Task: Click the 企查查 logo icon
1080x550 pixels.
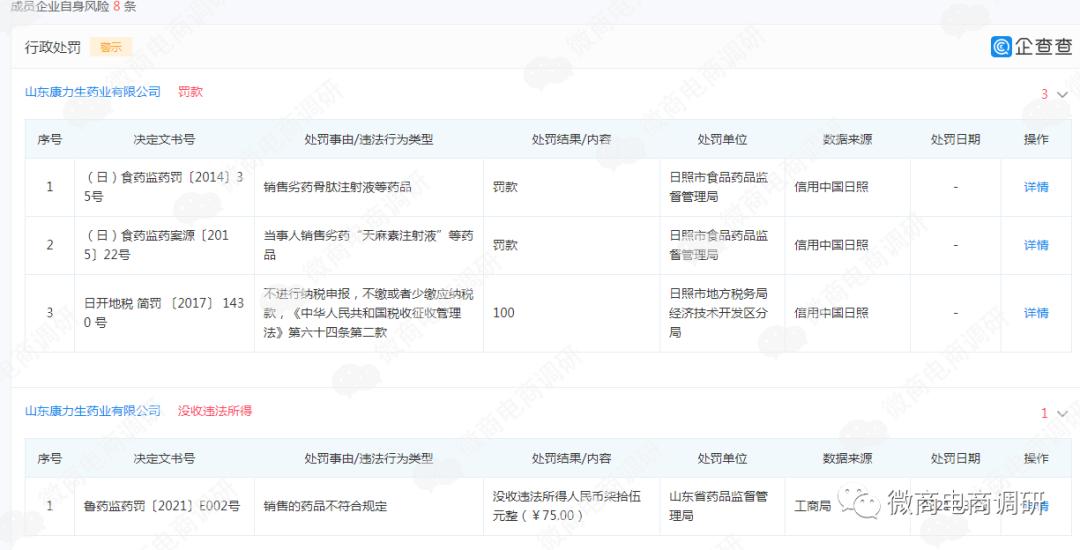Action: (1001, 47)
